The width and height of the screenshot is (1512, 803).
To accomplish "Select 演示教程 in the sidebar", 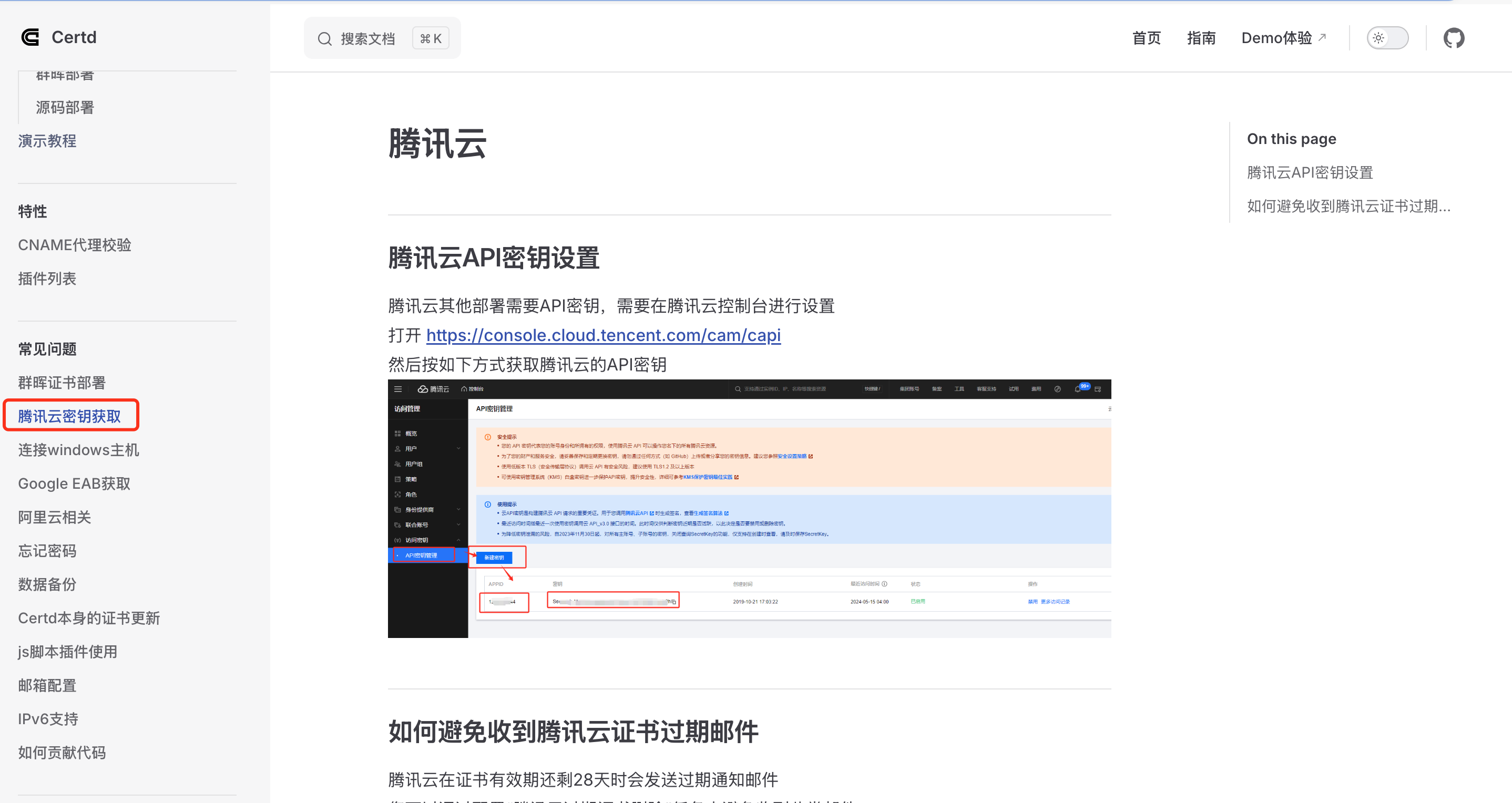I will point(47,141).
